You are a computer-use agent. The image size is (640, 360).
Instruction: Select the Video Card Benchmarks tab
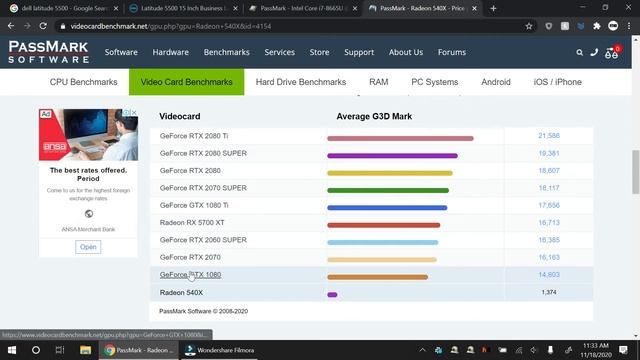(187, 82)
